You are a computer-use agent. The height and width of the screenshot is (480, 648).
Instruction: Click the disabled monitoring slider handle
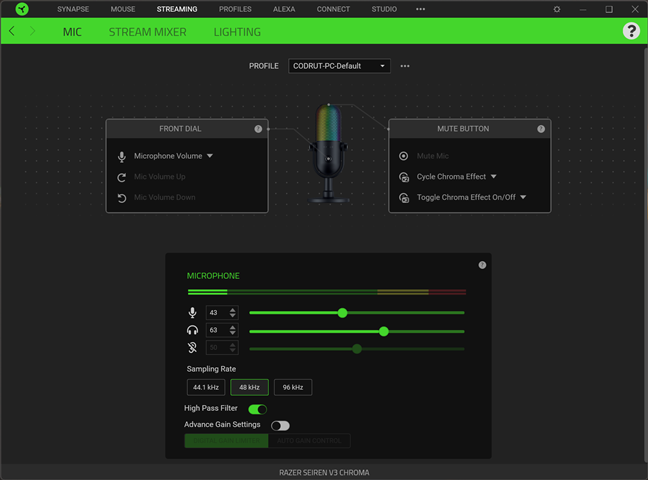[x=357, y=349]
